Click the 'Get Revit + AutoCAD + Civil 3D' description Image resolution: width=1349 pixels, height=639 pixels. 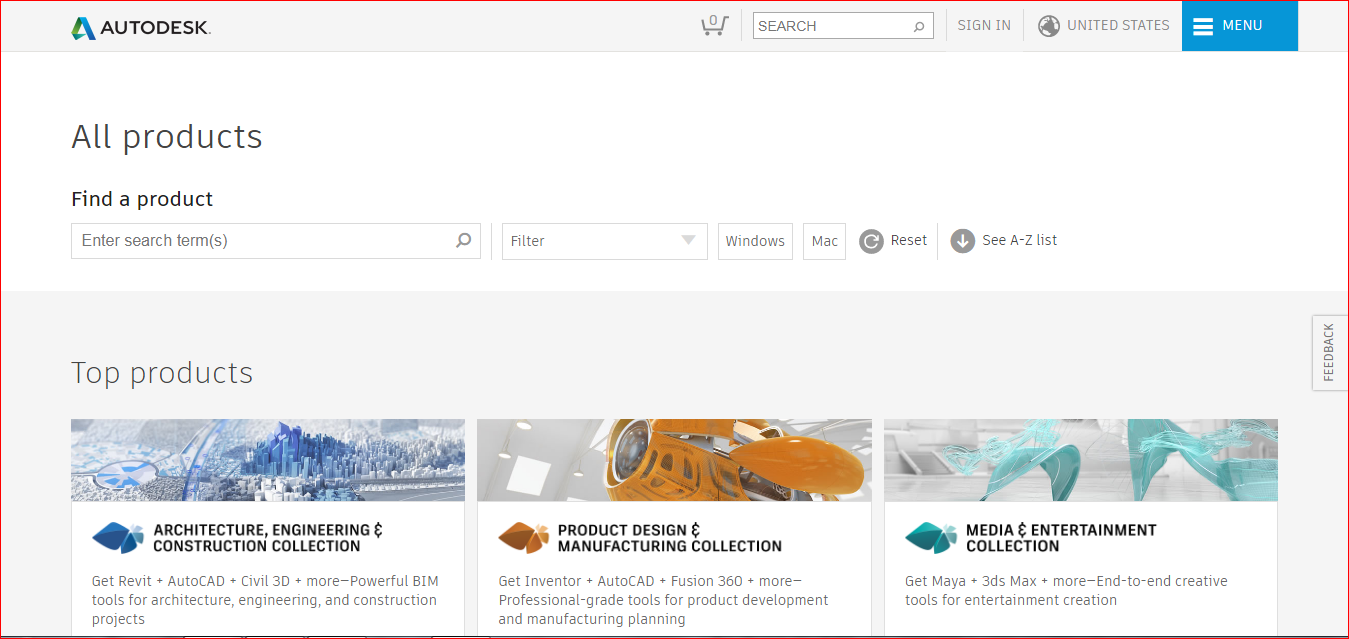click(265, 600)
